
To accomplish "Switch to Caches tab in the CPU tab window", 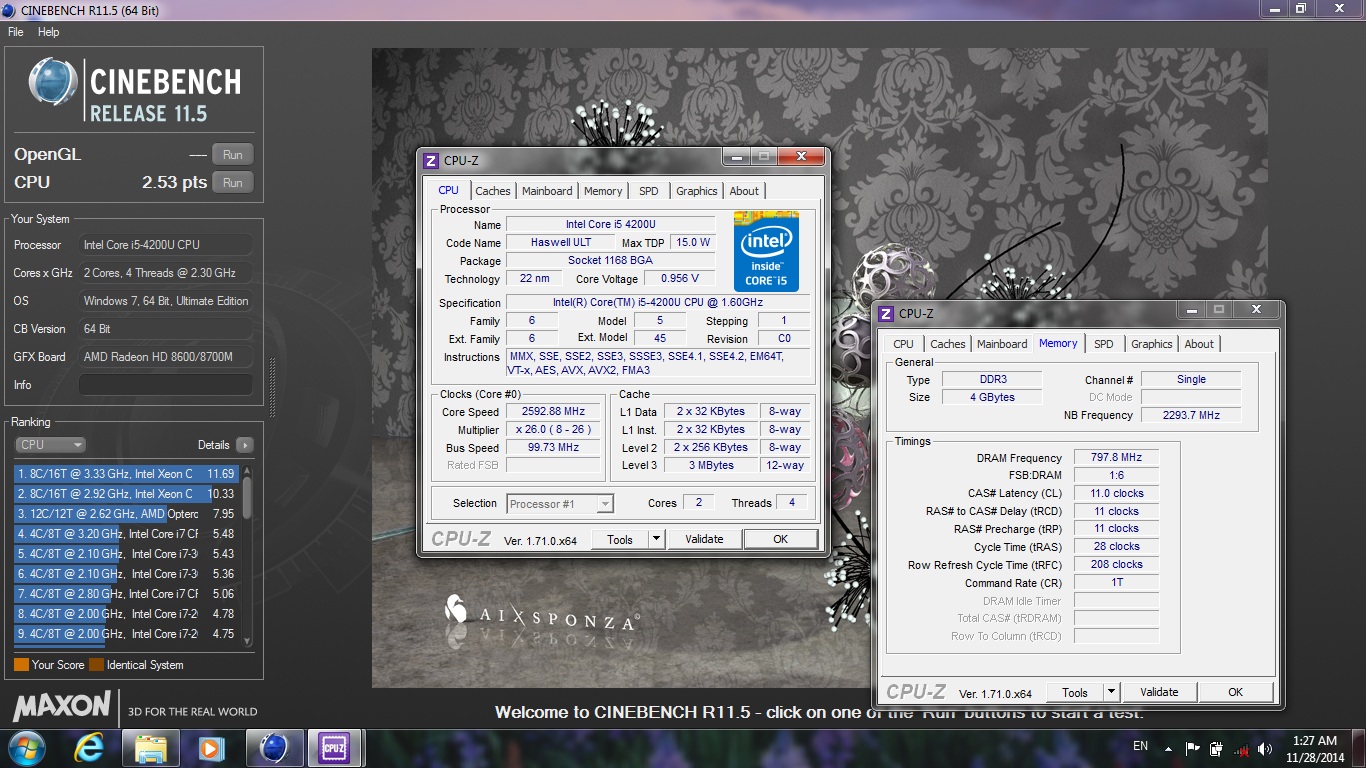I will (x=493, y=191).
